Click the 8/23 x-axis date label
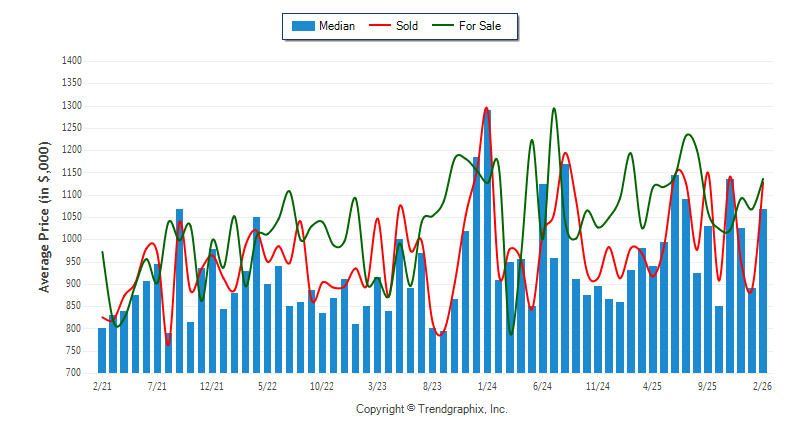This screenshot has width=800, height=434. coord(432,385)
